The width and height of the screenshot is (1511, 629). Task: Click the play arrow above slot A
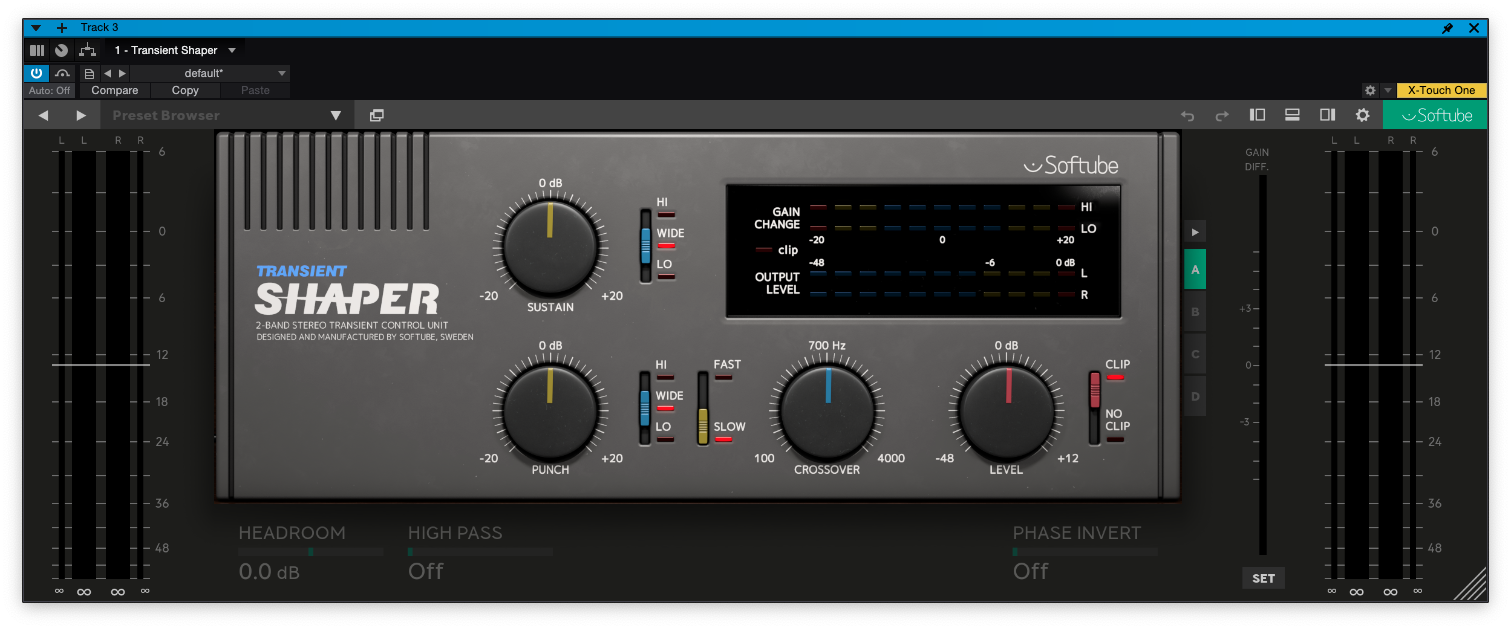(x=1195, y=232)
